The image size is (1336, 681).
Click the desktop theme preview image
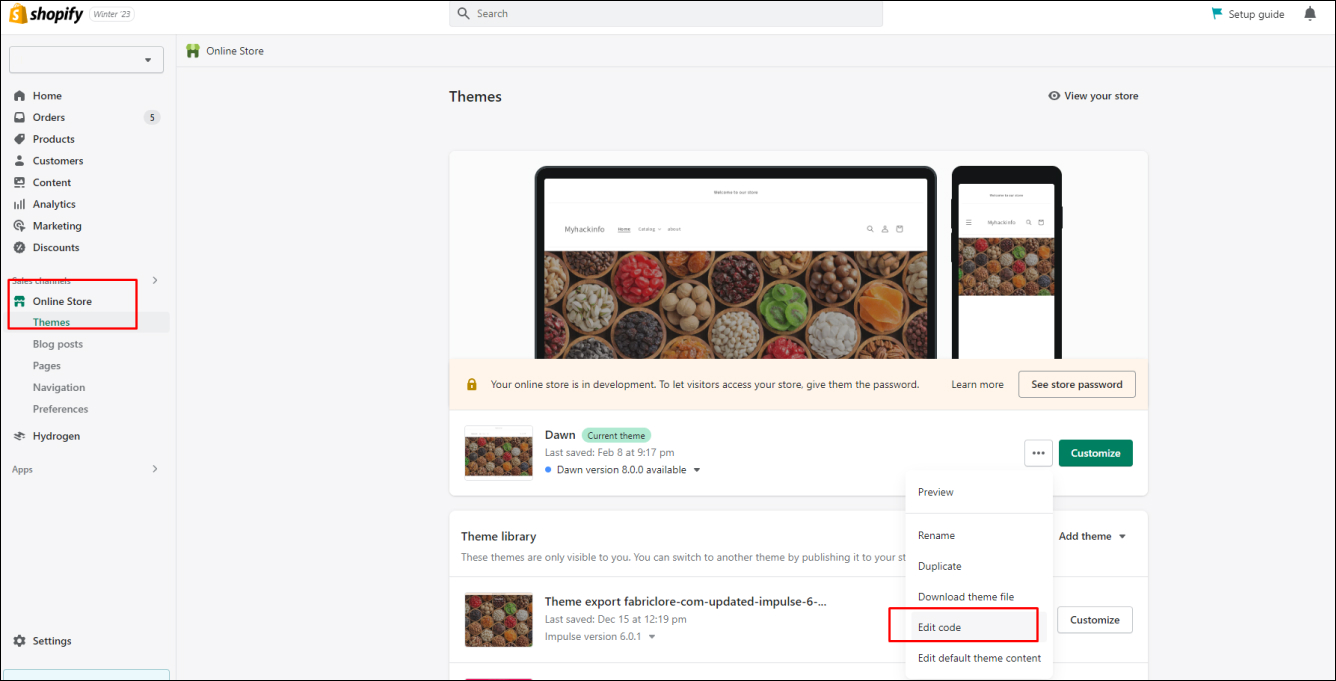pos(736,262)
